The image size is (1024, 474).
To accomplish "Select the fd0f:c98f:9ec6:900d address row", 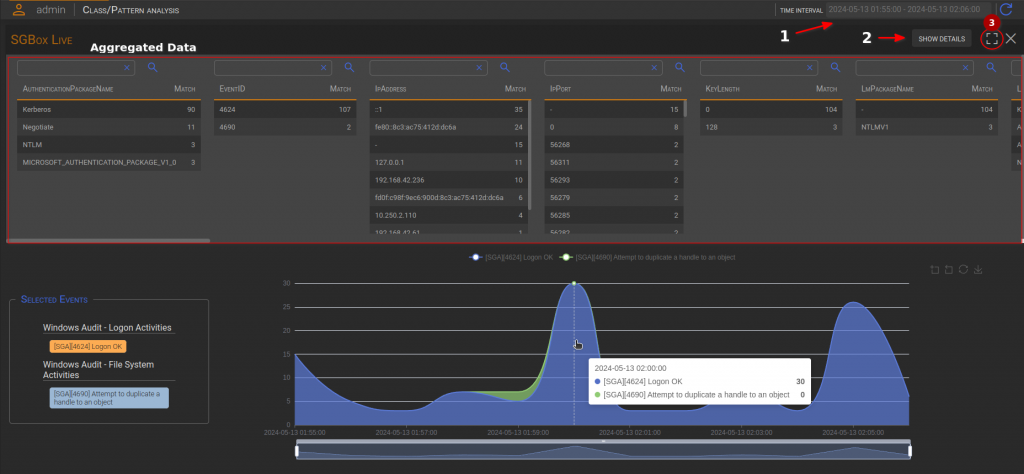I will click(x=448, y=197).
